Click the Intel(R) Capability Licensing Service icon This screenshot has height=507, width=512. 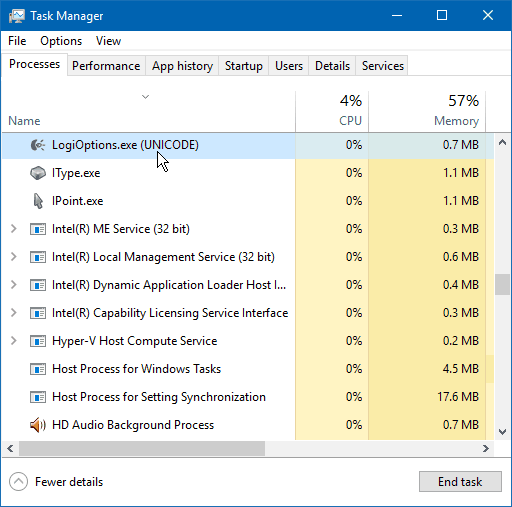tap(38, 313)
